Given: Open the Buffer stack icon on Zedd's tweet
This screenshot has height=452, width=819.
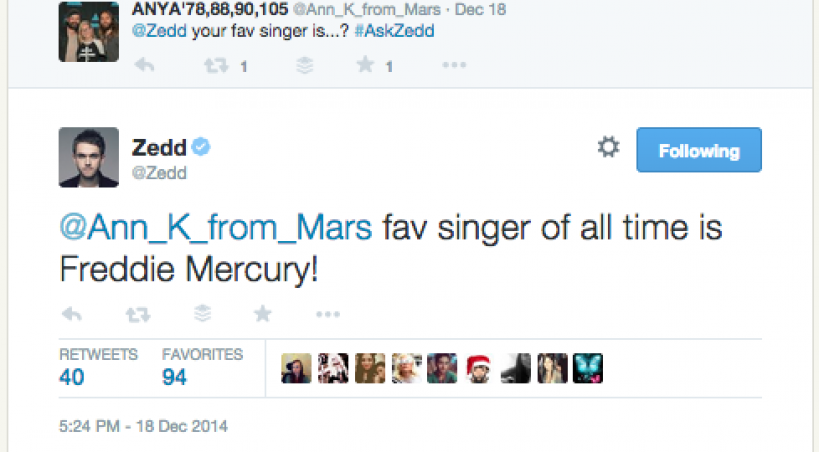Looking at the screenshot, I should 203,314.
